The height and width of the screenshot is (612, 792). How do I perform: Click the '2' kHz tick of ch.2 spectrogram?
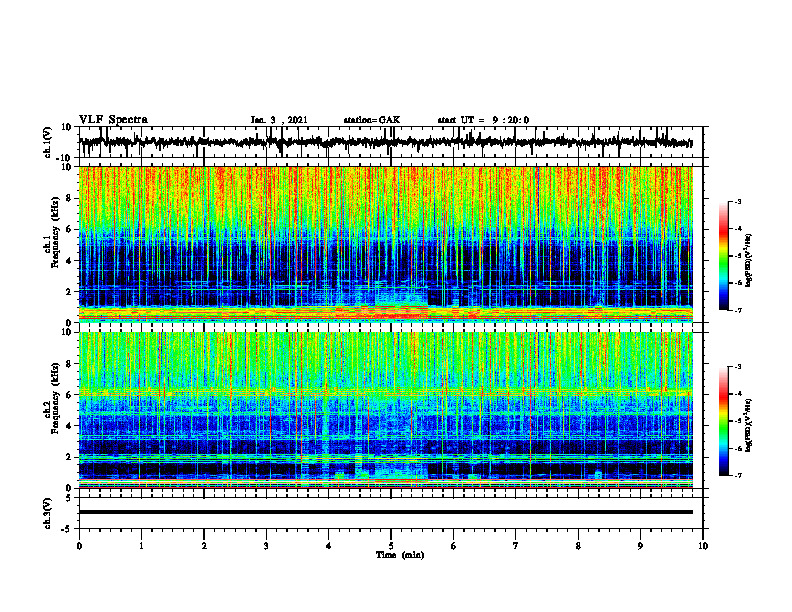pyautogui.click(x=69, y=457)
